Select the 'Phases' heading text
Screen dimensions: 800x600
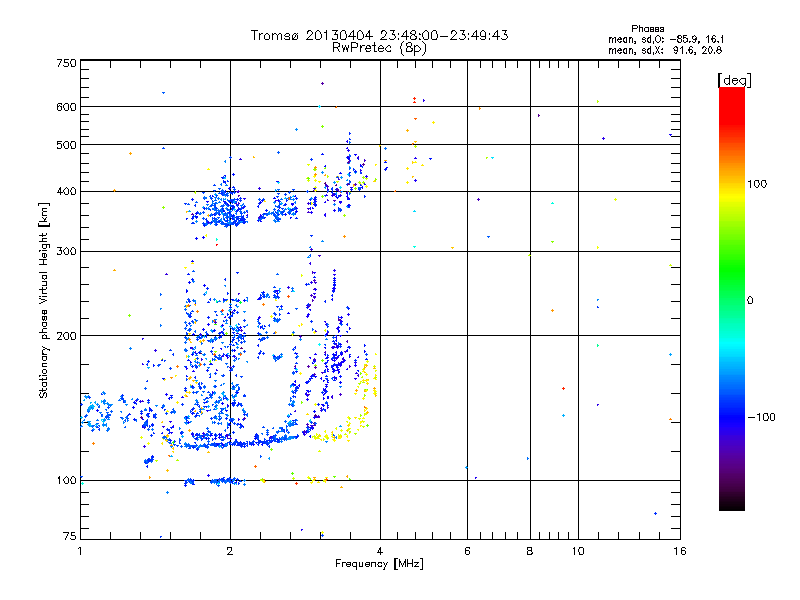point(647,29)
